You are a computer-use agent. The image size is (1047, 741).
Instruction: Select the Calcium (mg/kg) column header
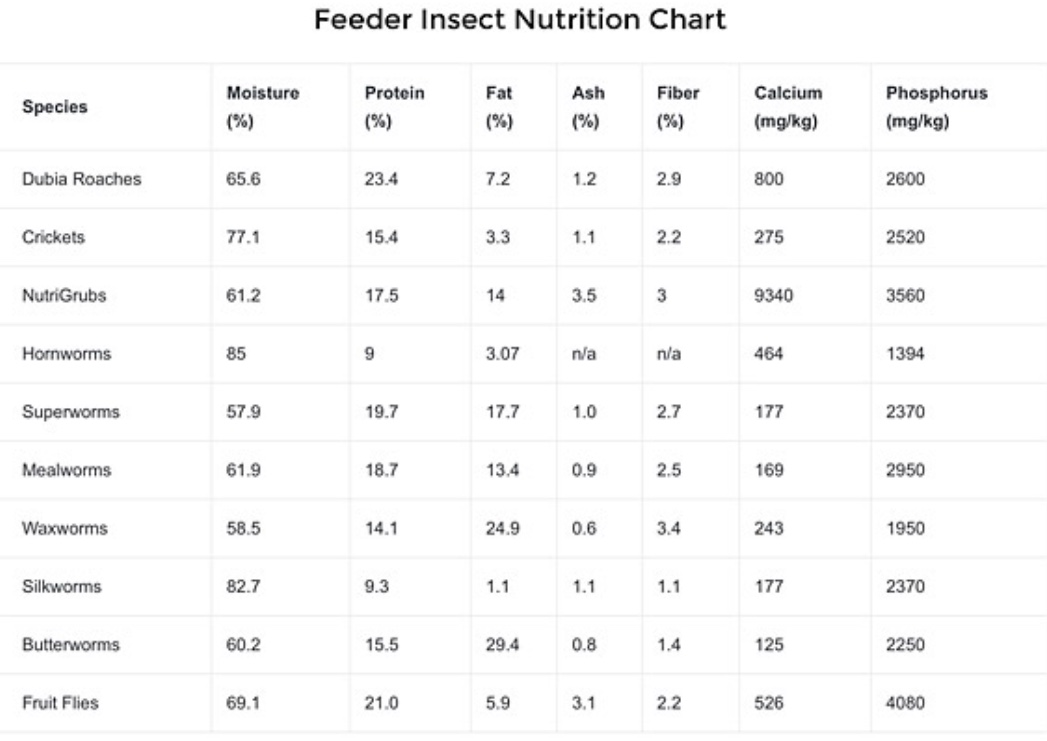[788, 109]
